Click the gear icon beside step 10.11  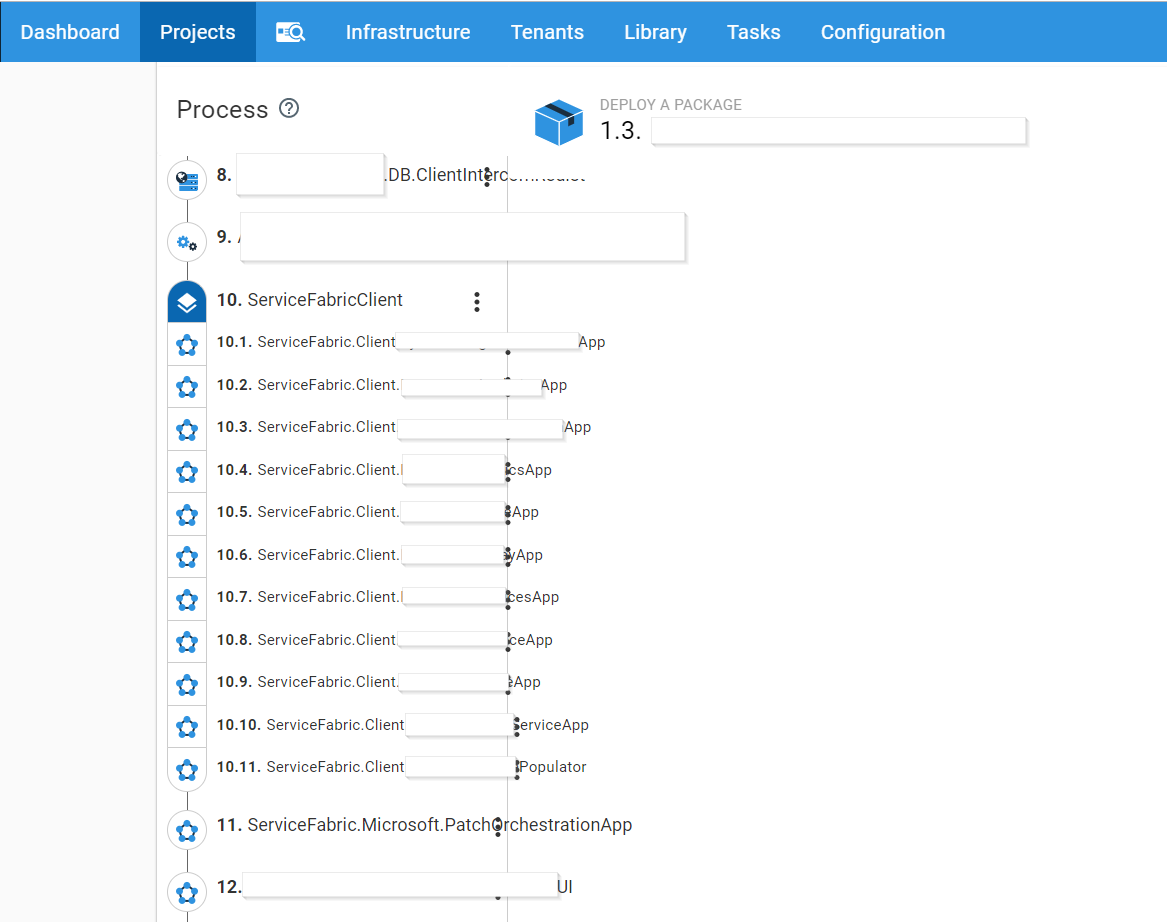coord(186,770)
